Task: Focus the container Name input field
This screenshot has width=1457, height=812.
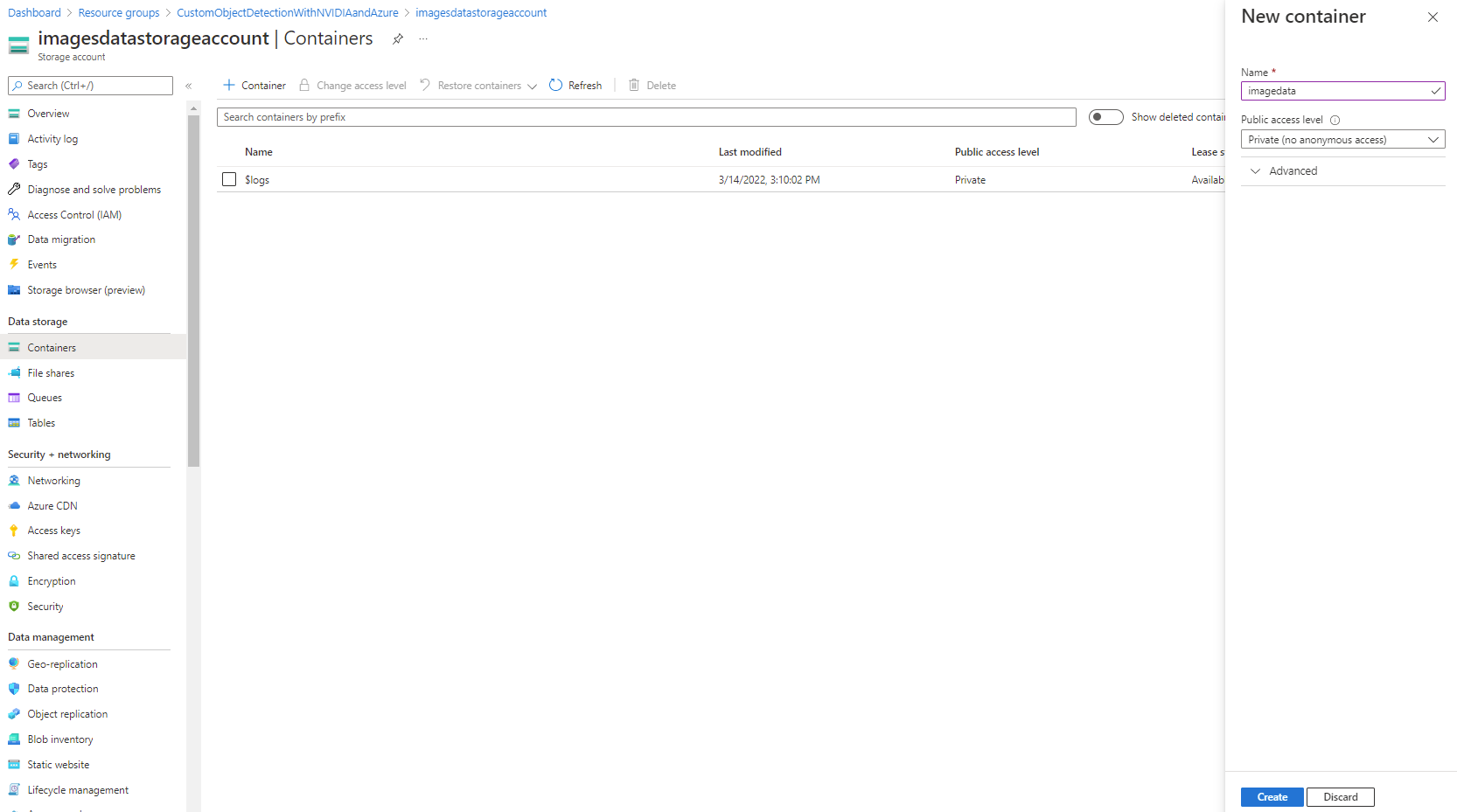Action: [1342, 91]
